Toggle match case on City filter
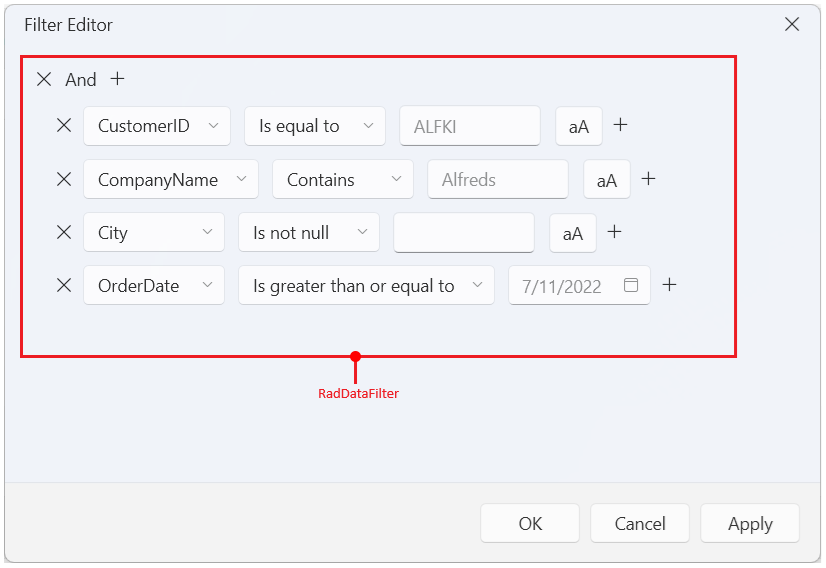 [573, 233]
